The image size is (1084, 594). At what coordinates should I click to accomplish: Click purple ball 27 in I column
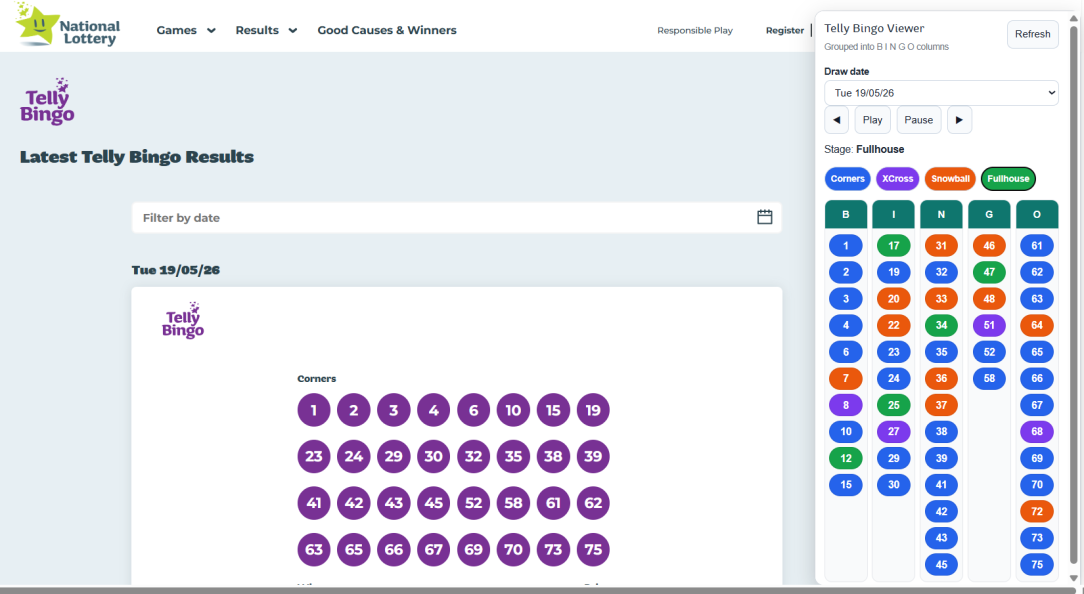(x=893, y=431)
